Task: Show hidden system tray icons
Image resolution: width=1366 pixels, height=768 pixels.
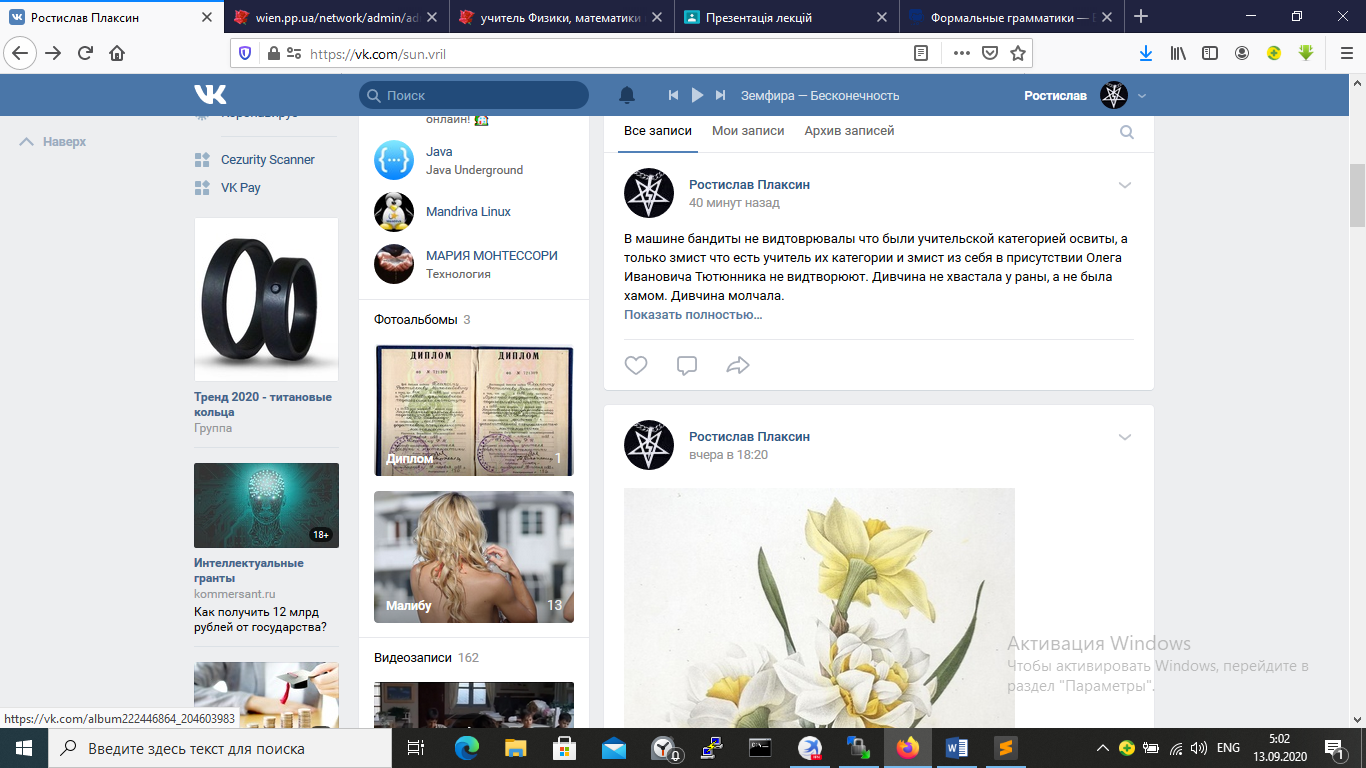Action: click(x=1103, y=748)
